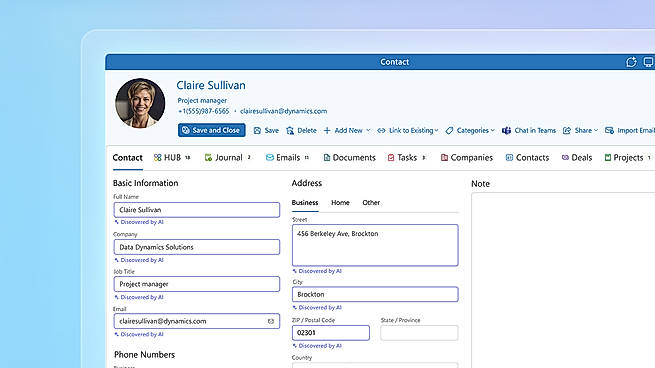Click inside the Note text area
The height and width of the screenshot is (368, 655).
563,280
